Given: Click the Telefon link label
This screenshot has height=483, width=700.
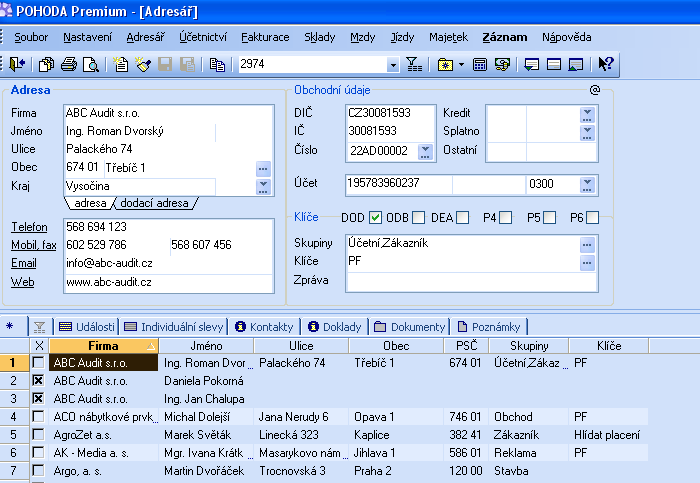Looking at the screenshot, I should 29,227.
